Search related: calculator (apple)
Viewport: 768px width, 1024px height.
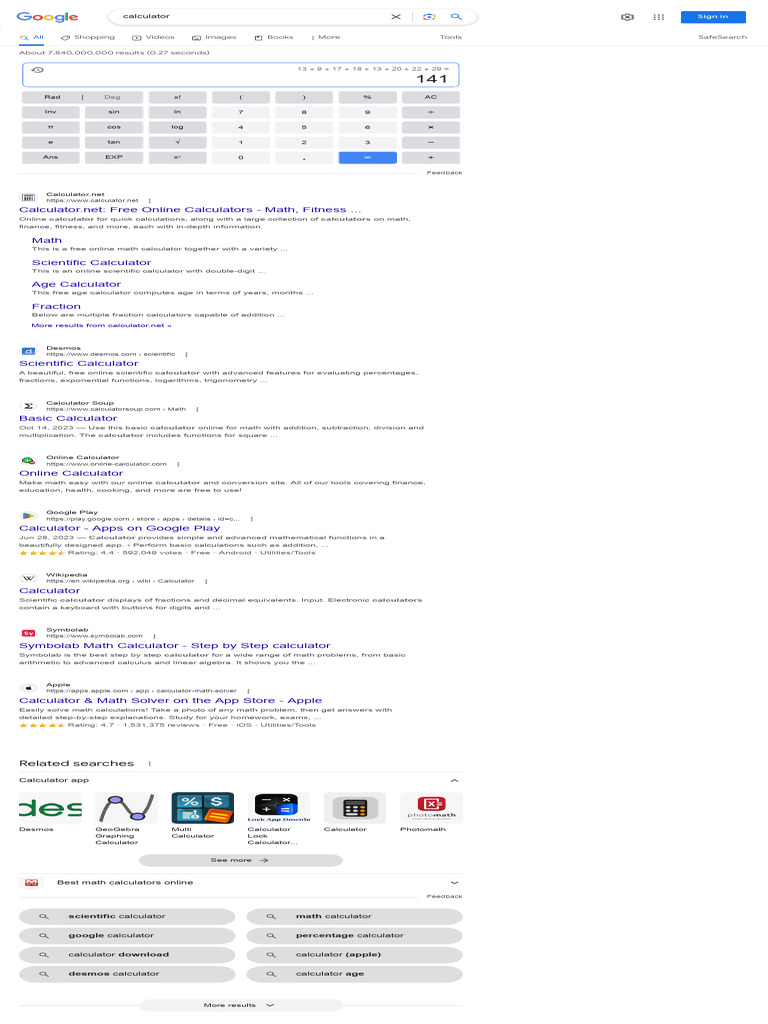point(355,955)
